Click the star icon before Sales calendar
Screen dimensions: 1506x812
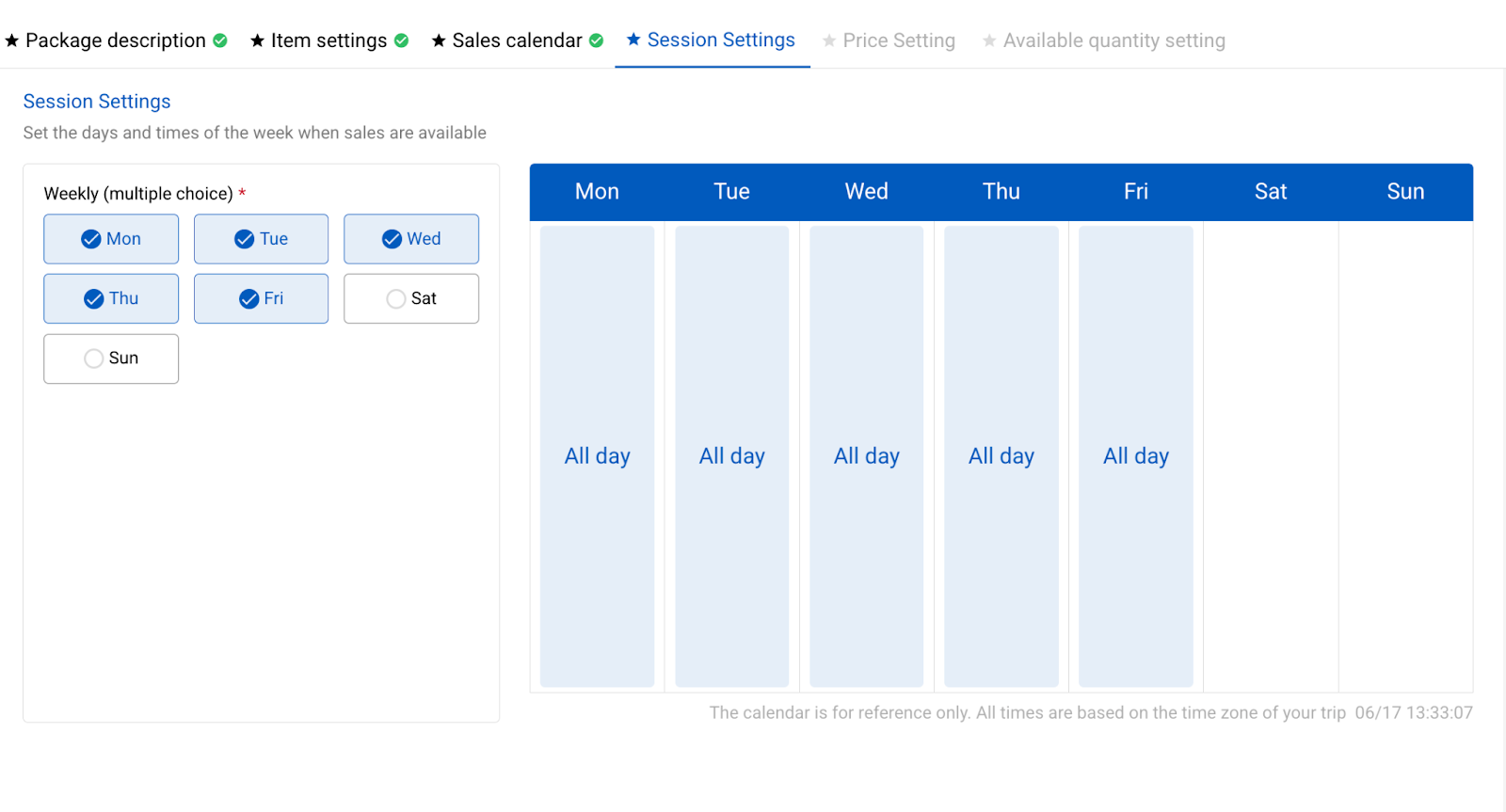pos(439,40)
